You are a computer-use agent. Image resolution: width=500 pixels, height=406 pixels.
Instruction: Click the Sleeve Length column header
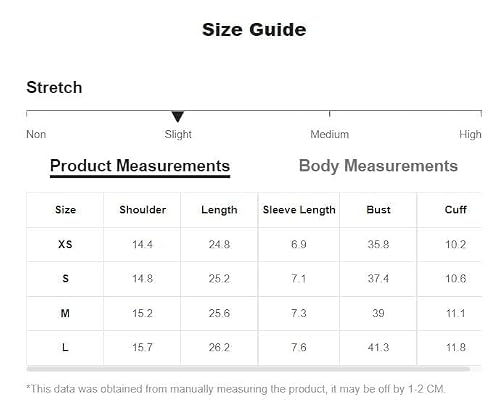pyautogui.click(x=299, y=210)
